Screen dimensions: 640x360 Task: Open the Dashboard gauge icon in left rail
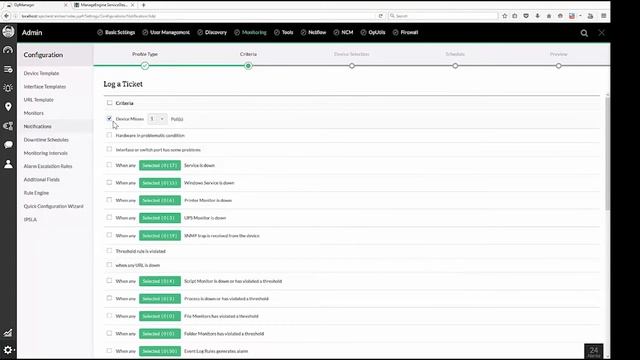[x=8, y=50]
